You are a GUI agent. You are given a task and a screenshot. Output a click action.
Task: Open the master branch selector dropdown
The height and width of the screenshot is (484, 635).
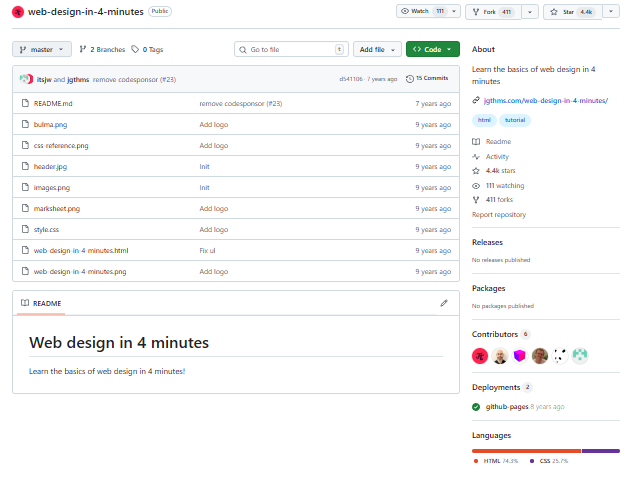[42, 49]
